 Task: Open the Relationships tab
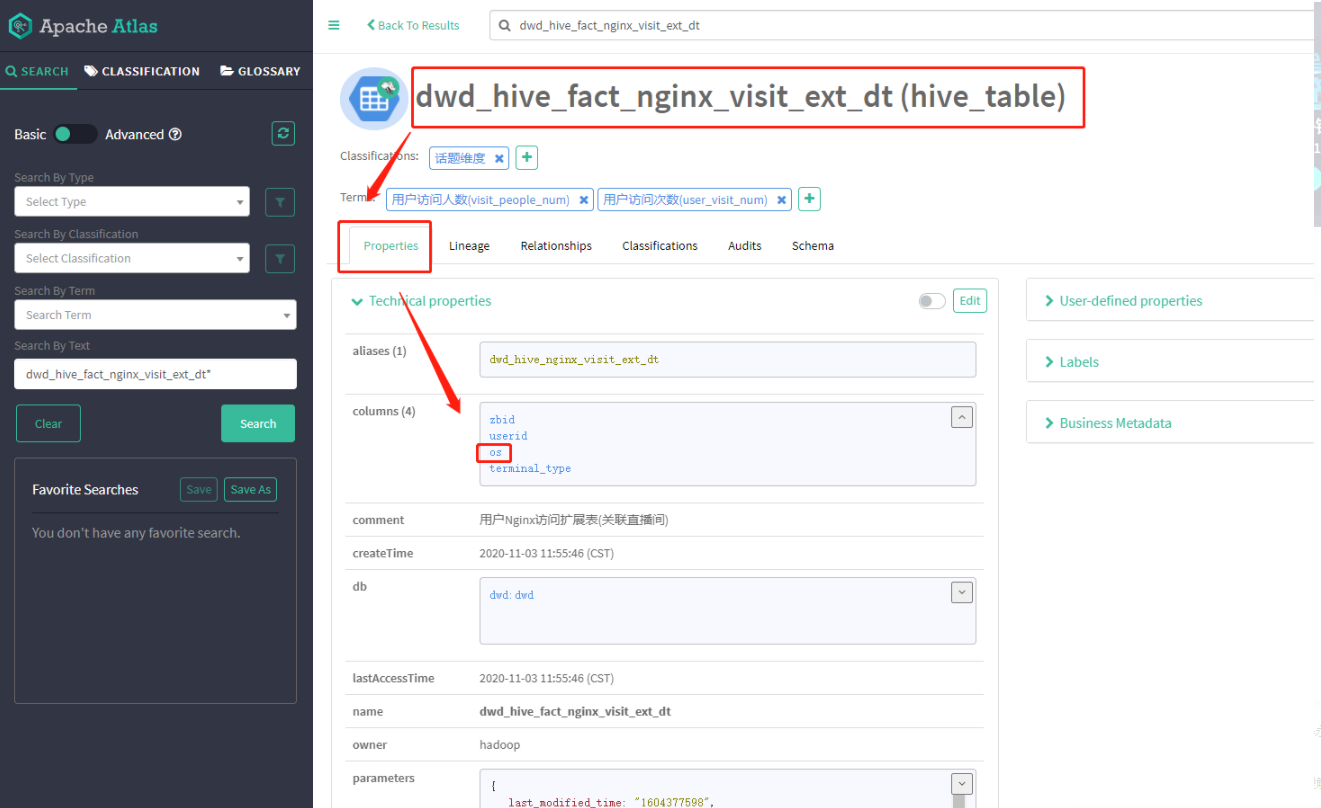[x=556, y=246]
